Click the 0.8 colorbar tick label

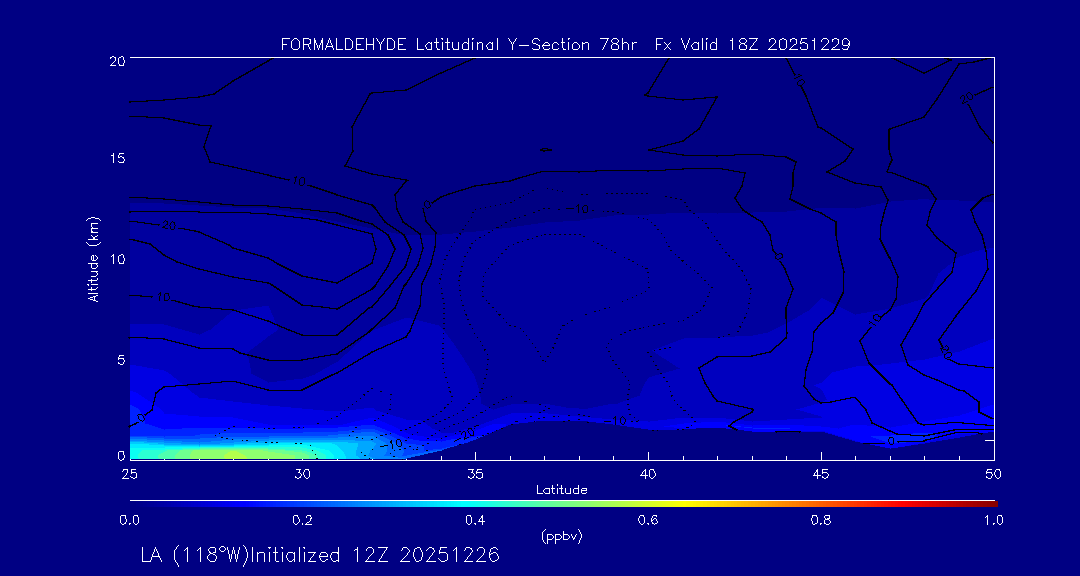click(821, 520)
